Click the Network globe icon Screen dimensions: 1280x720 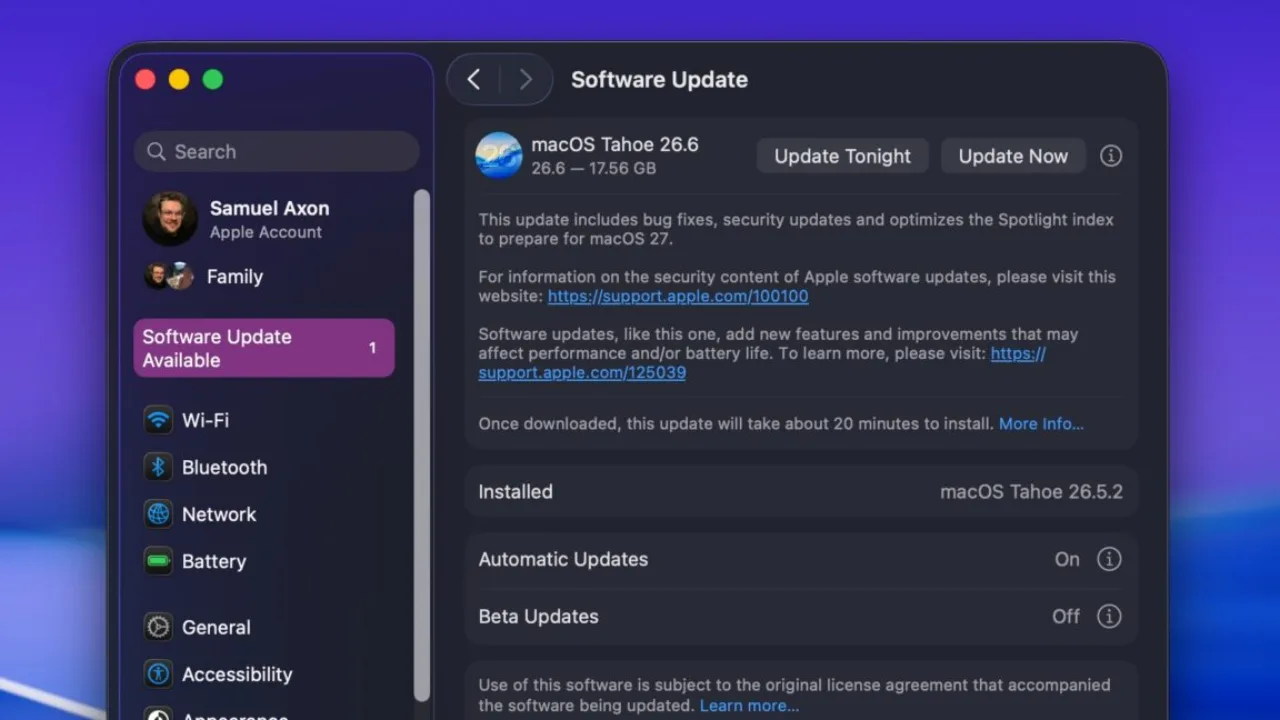(158, 514)
